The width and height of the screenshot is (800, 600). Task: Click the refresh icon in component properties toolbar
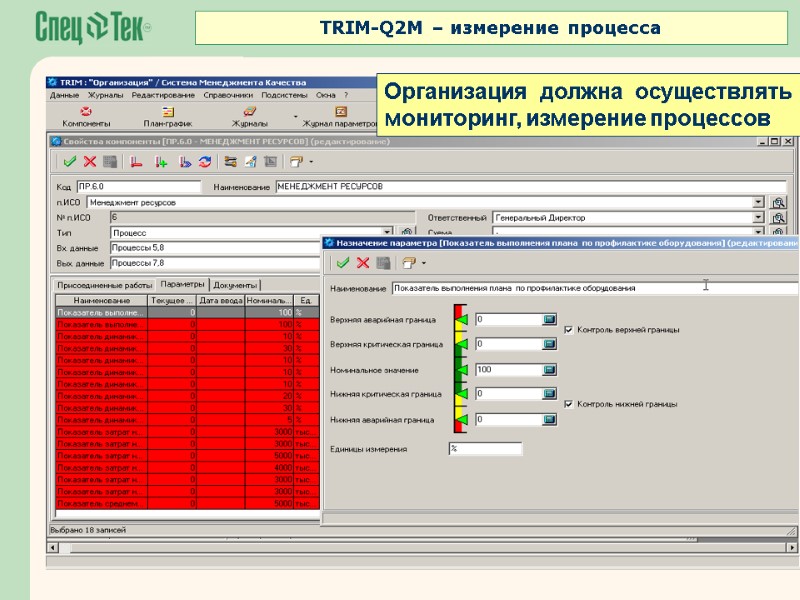point(204,162)
